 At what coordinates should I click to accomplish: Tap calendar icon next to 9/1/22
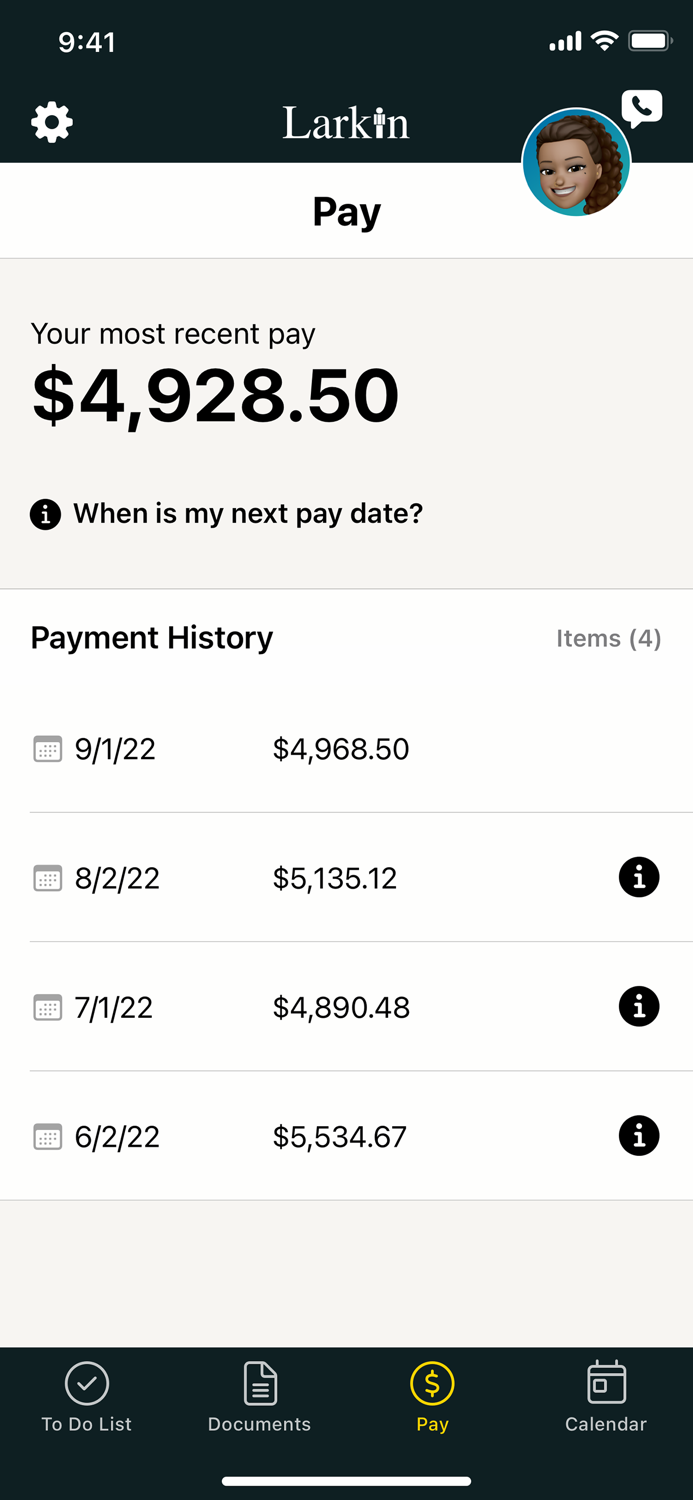pos(47,749)
